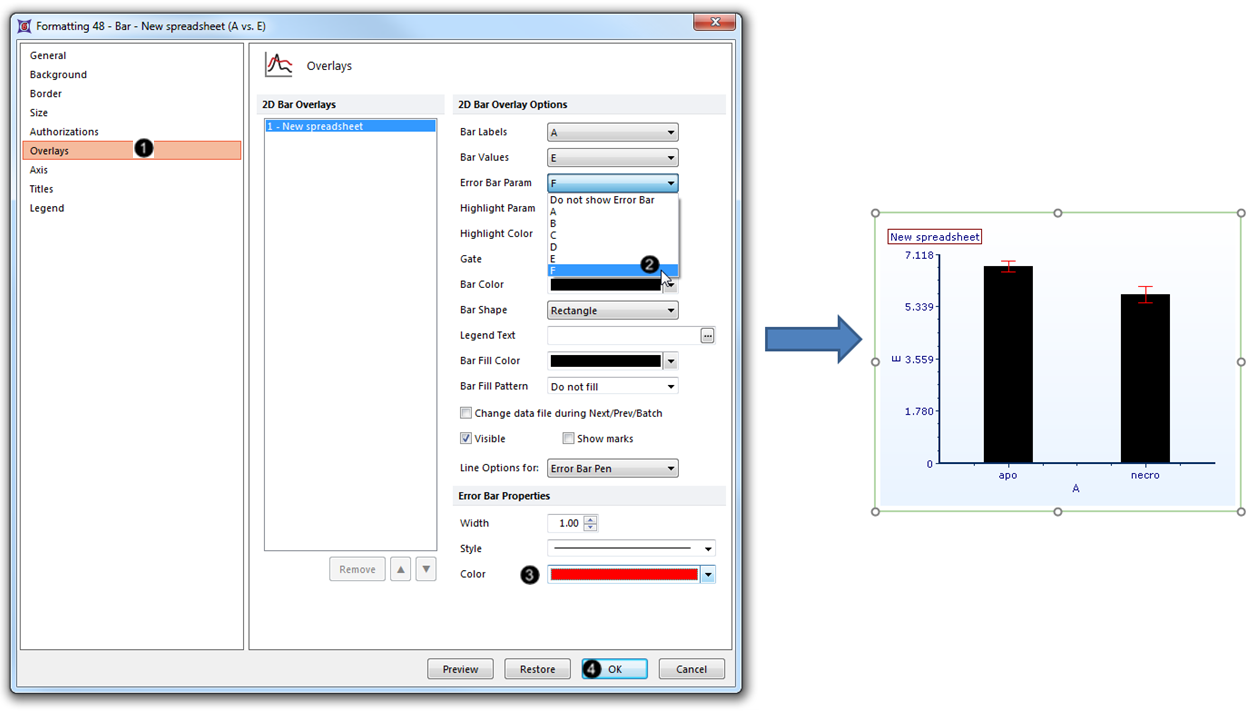Move overlay up with the up arrow button
Image resolution: width=1246 pixels, height=719 pixels.
(x=400, y=569)
